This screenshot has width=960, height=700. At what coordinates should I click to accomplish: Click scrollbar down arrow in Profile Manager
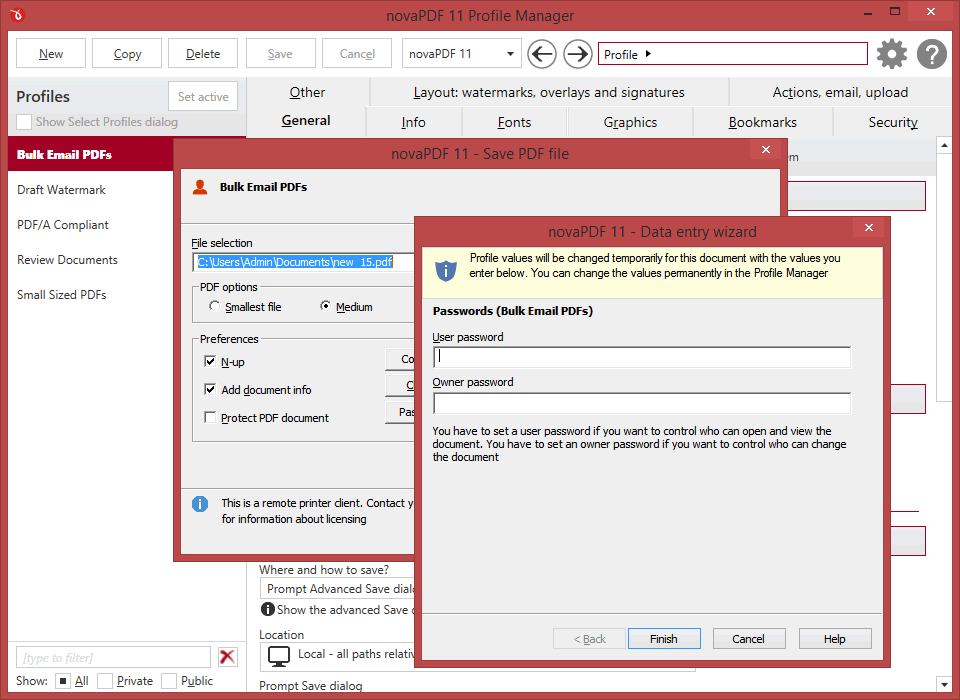coord(944,684)
